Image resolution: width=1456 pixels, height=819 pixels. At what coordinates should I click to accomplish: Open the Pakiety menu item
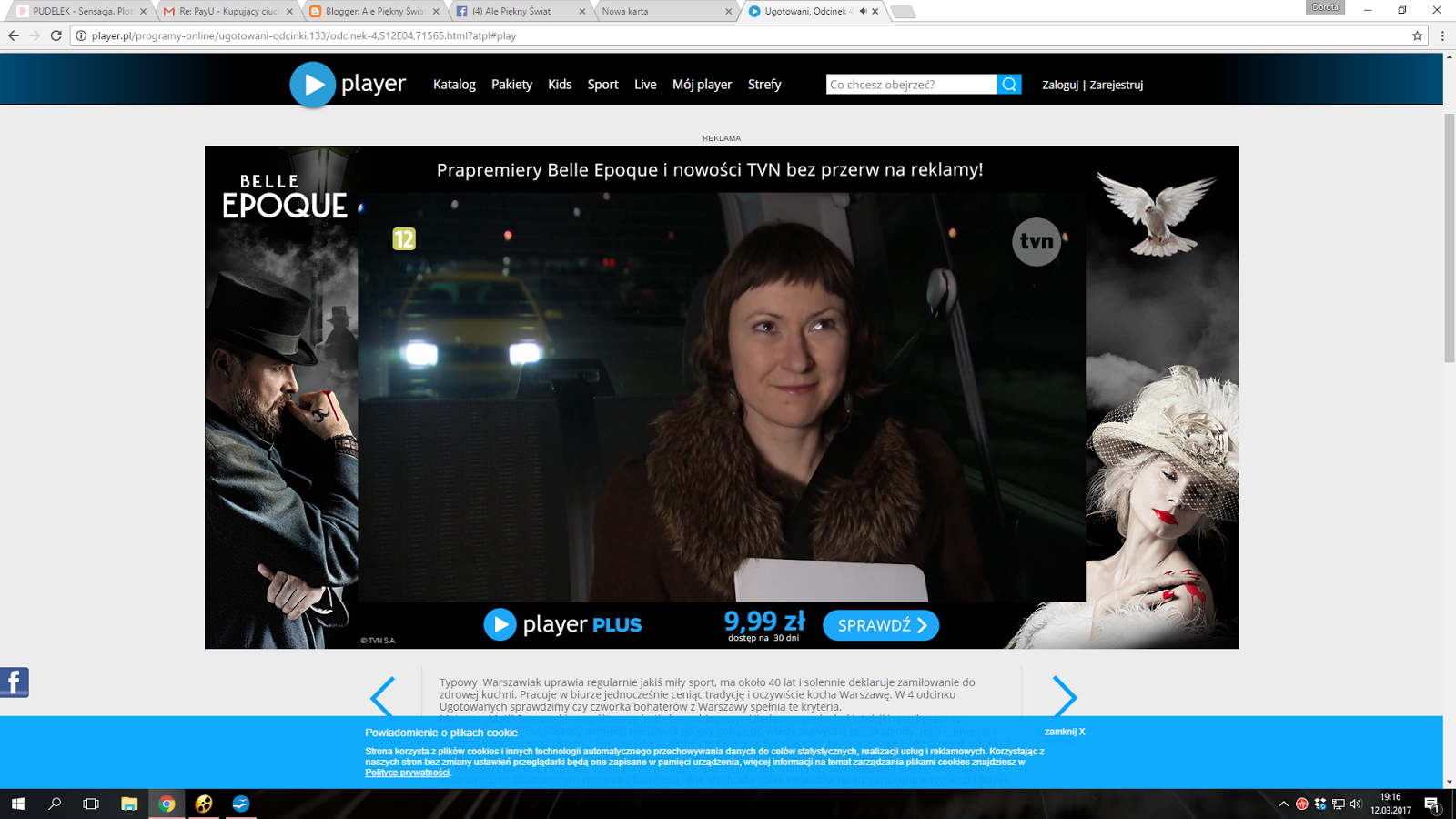coord(511,85)
